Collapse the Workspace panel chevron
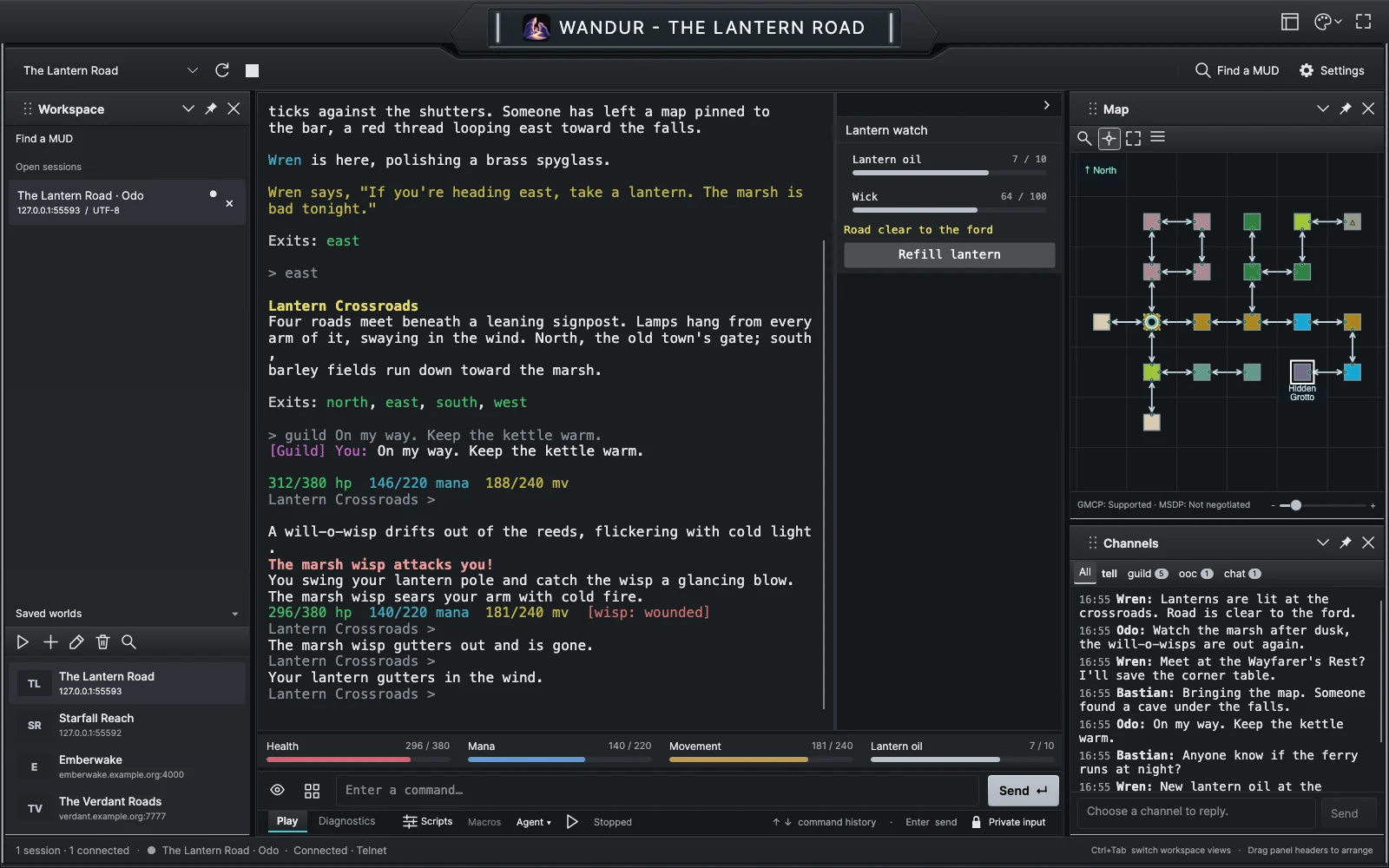This screenshot has width=1389, height=868. click(x=188, y=108)
